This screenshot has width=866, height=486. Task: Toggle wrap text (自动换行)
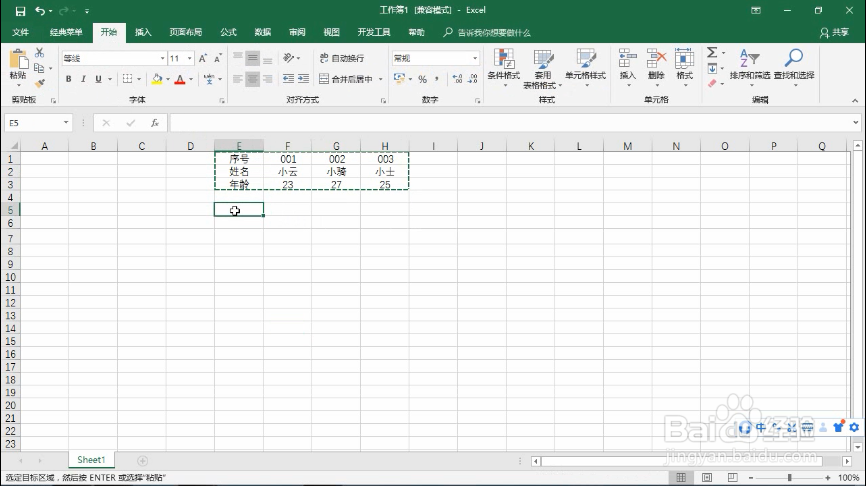coord(342,58)
